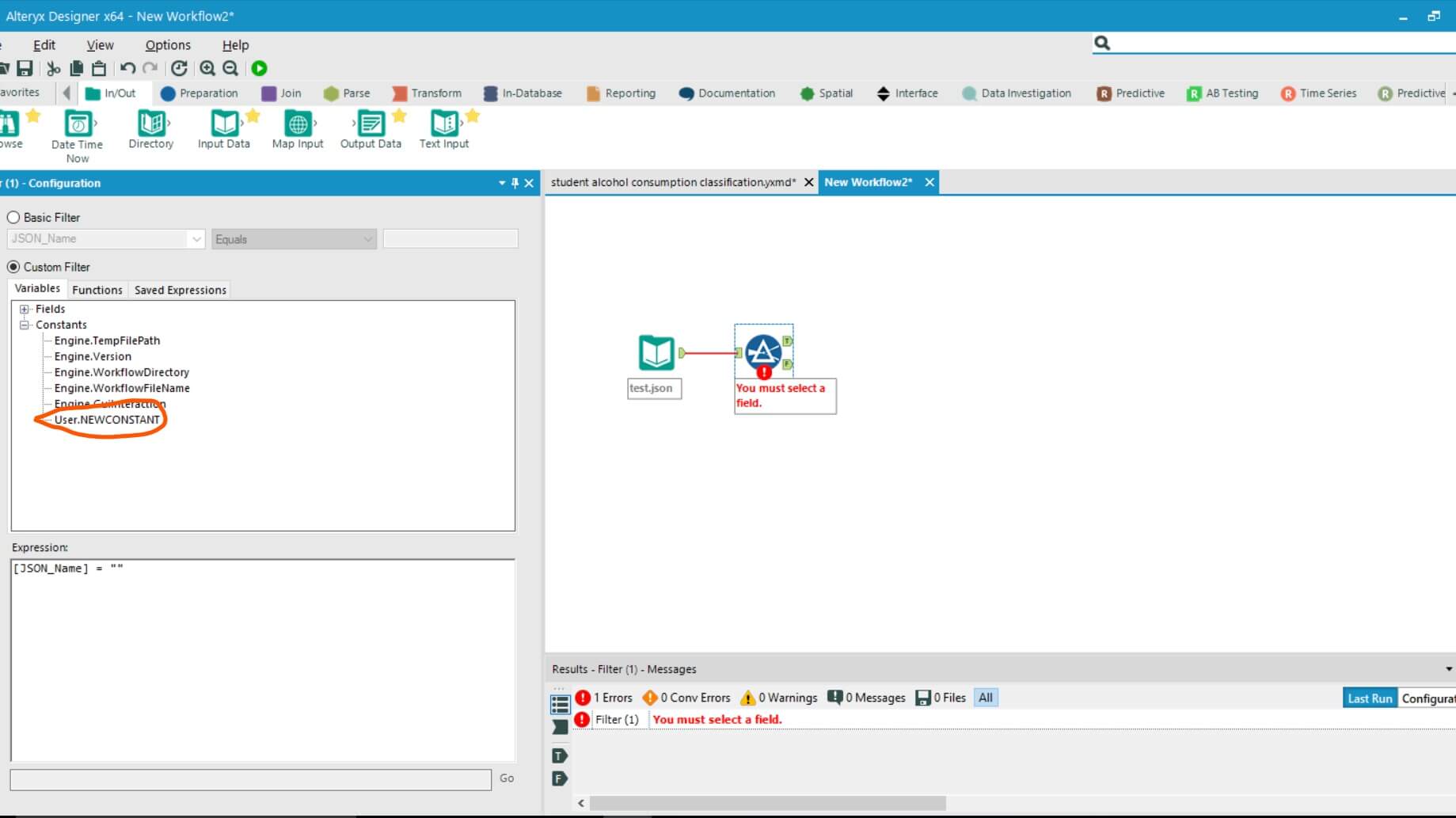Screen dimensions: 1456x818
Task: Open the Transform tool category
Action: (427, 93)
